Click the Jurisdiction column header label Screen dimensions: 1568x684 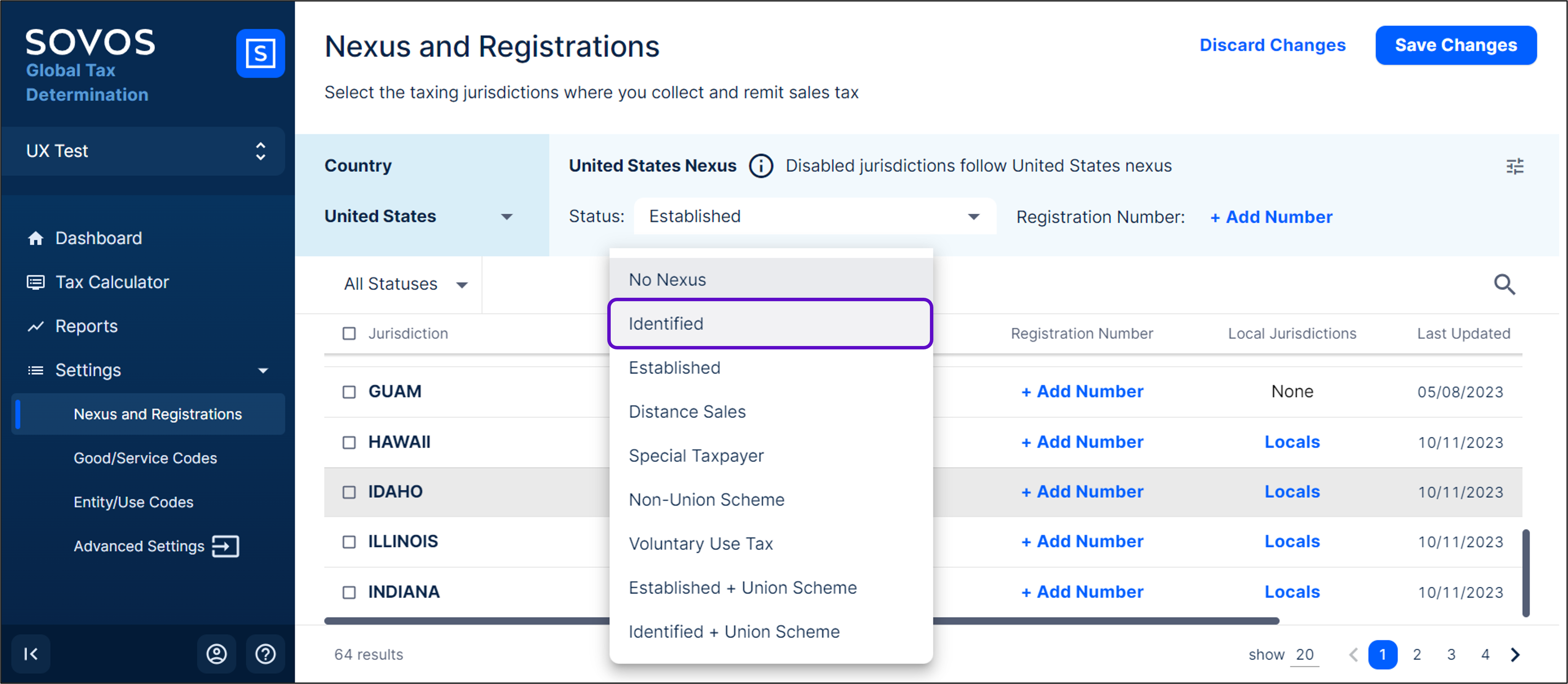(x=408, y=333)
